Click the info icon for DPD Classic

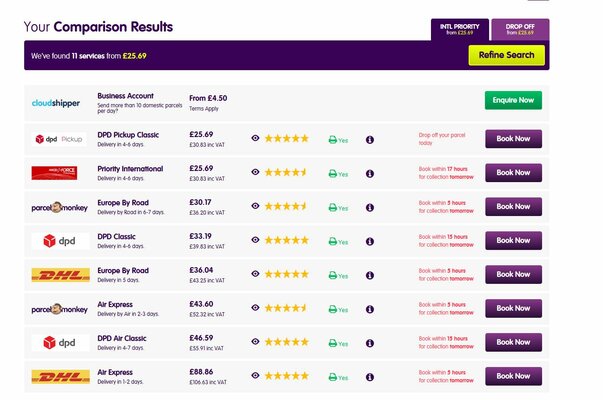coord(370,240)
